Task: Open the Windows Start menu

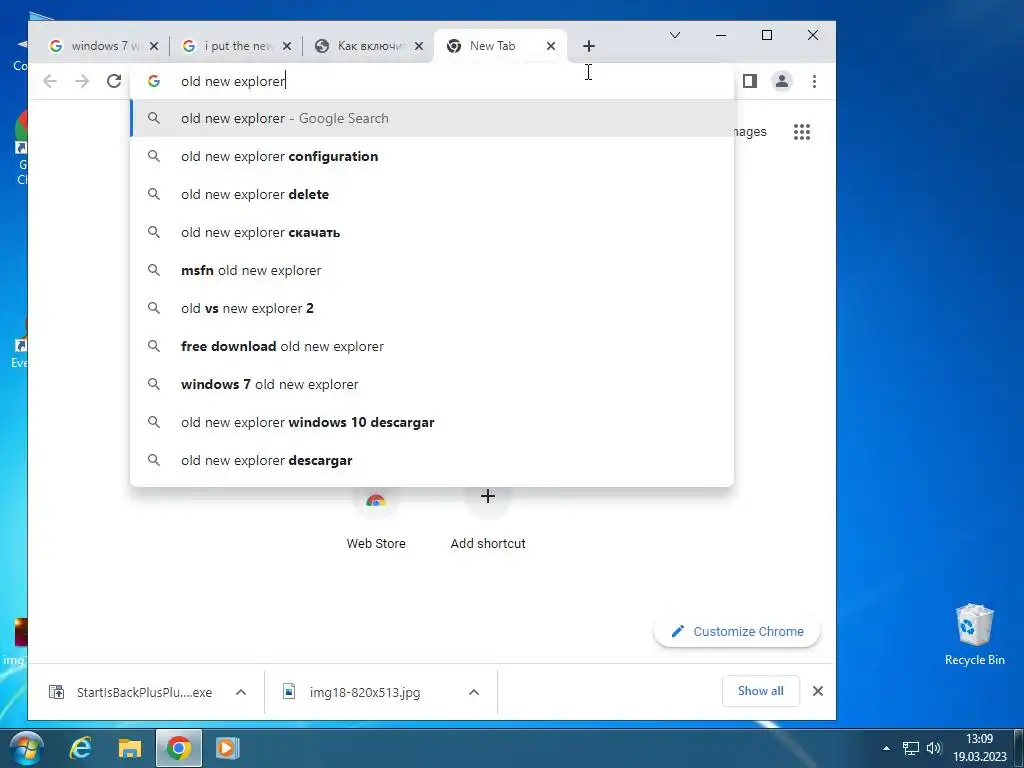Action: pos(27,748)
